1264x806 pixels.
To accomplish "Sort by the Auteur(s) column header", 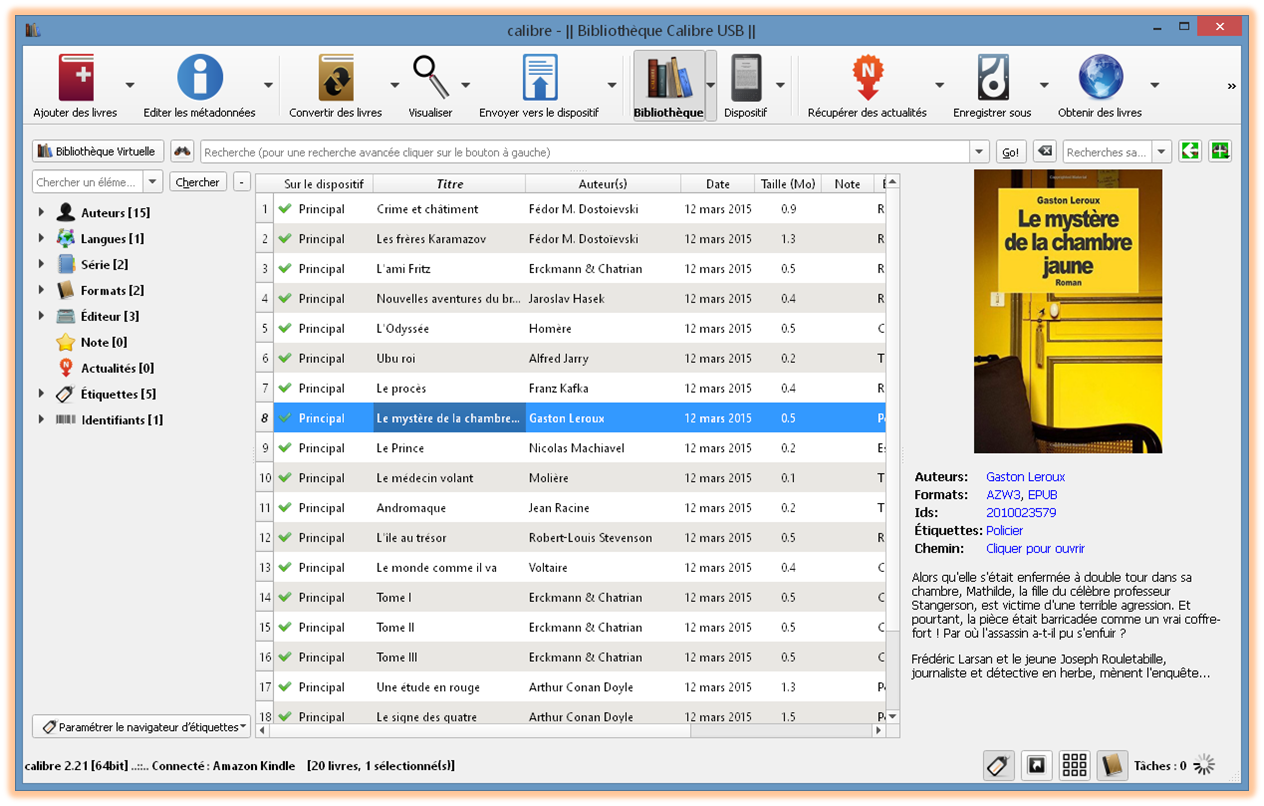I will tap(602, 184).
